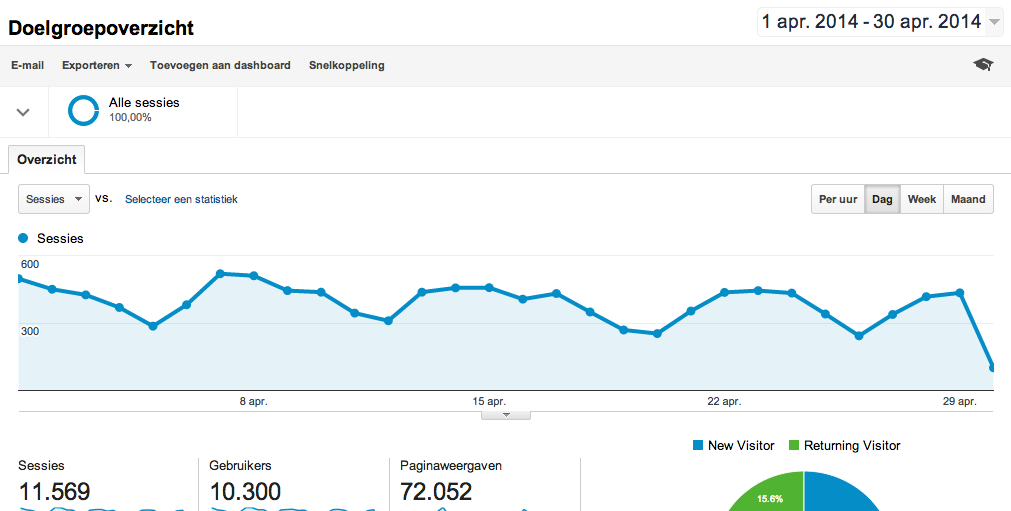1011x511 pixels.
Task: Click the blue New Visitor legend swatch
Action: click(697, 445)
